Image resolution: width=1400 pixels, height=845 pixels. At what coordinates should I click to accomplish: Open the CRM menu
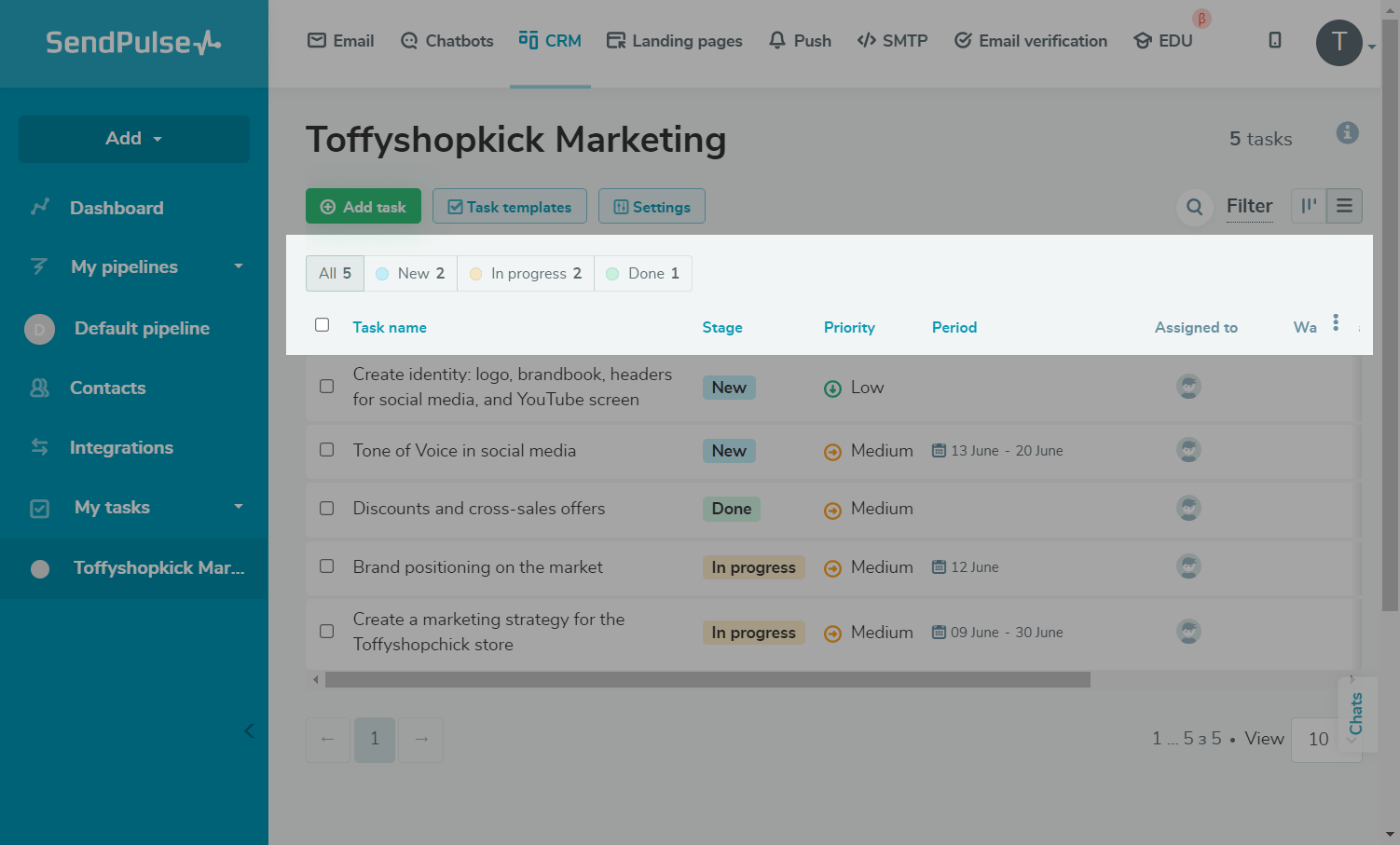coord(550,41)
